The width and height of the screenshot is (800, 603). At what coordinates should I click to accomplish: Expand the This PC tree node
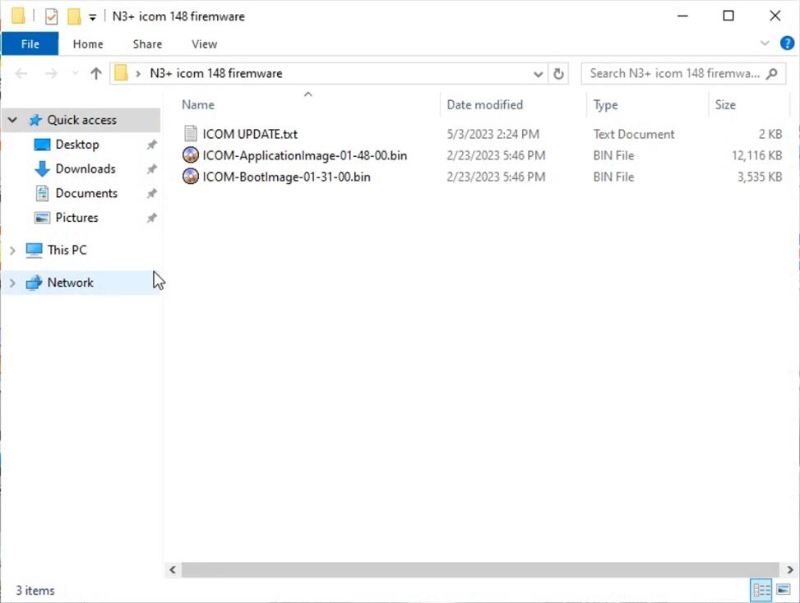click(13, 250)
